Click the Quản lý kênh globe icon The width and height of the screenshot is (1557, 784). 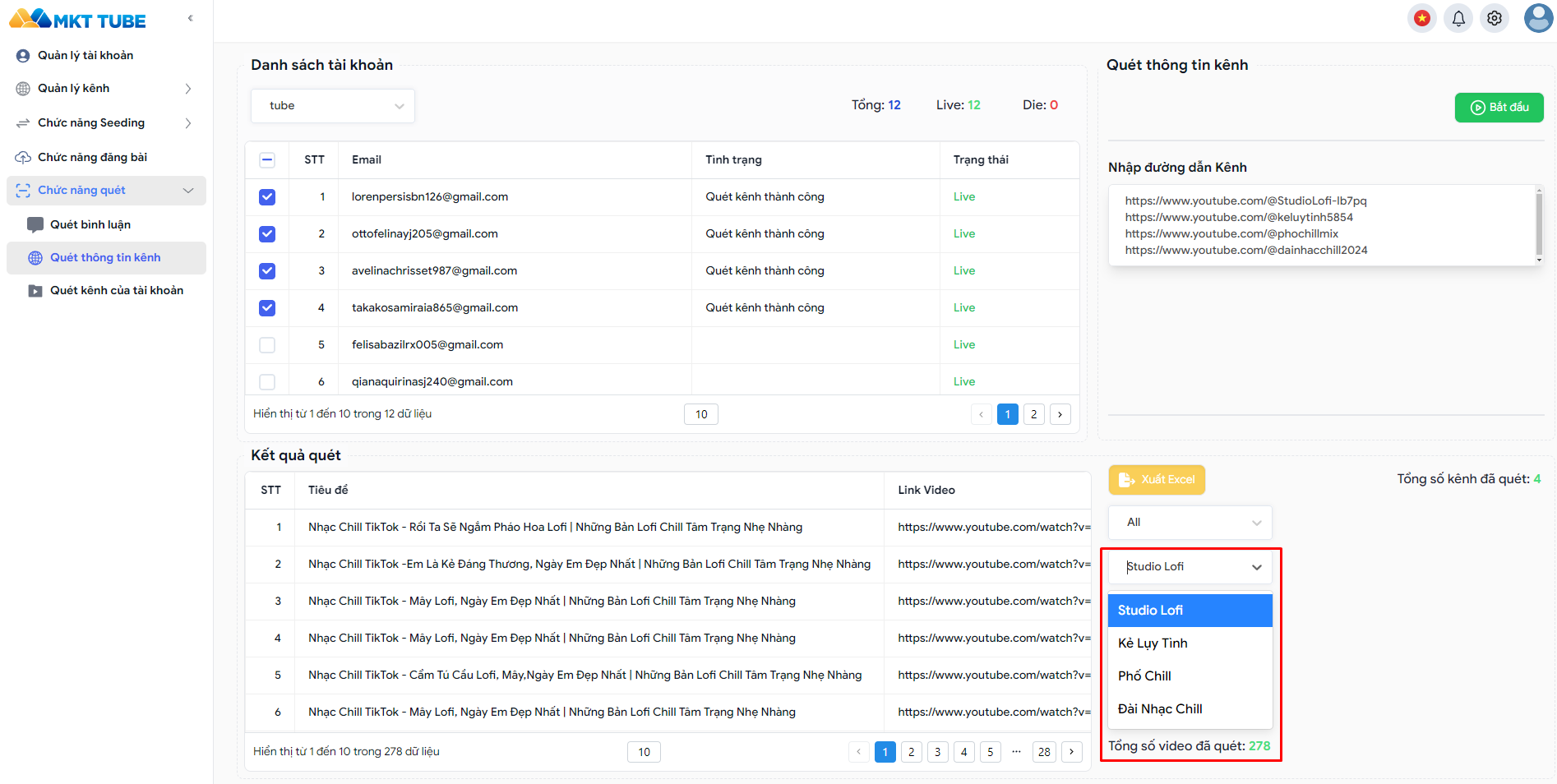tap(23, 89)
